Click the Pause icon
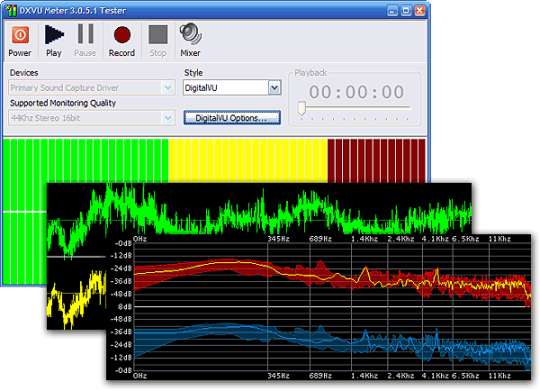The image size is (540, 391). tap(85, 34)
